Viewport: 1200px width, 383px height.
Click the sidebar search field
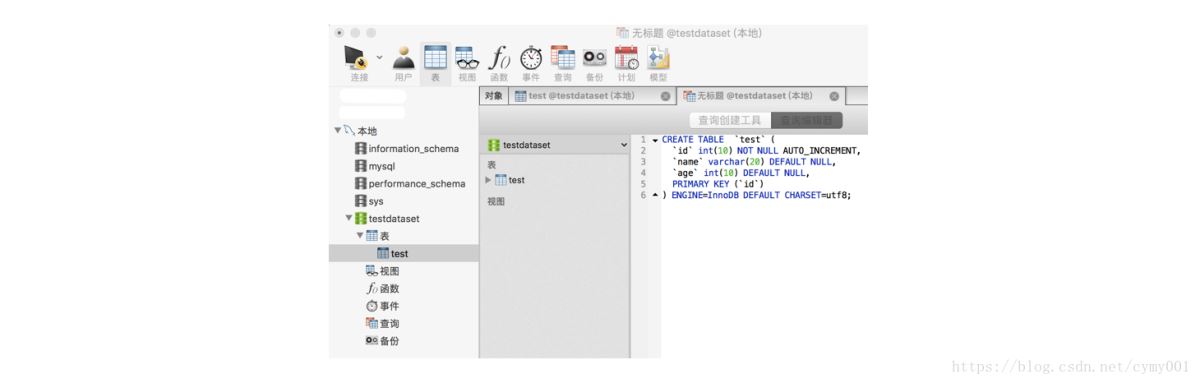coord(373,97)
